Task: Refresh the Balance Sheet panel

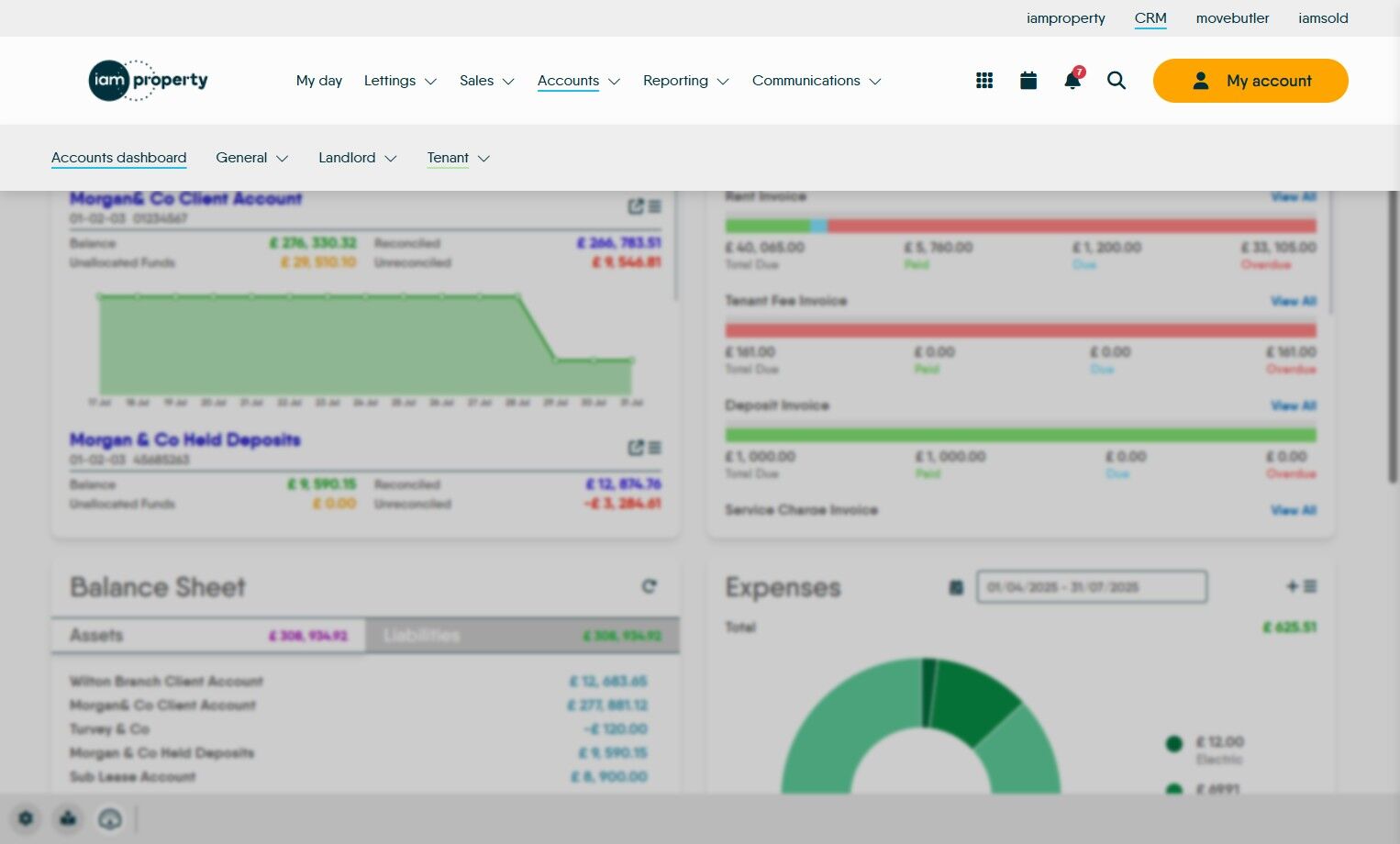Action: point(650,586)
